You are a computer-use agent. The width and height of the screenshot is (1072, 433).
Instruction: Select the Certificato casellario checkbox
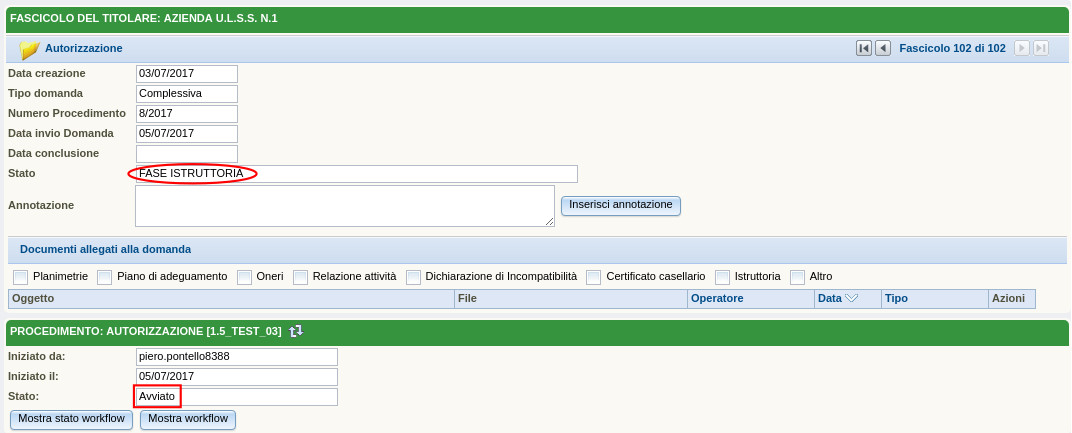click(x=593, y=277)
